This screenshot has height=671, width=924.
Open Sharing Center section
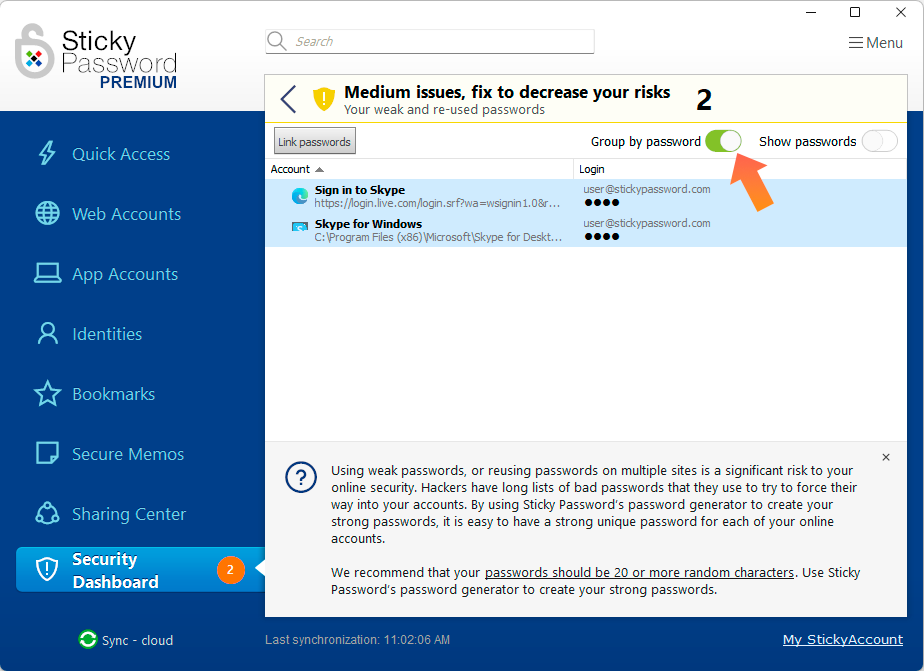point(128,514)
